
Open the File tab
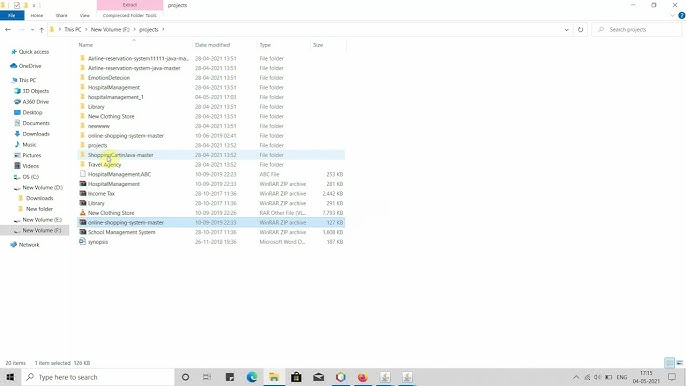(12, 15)
